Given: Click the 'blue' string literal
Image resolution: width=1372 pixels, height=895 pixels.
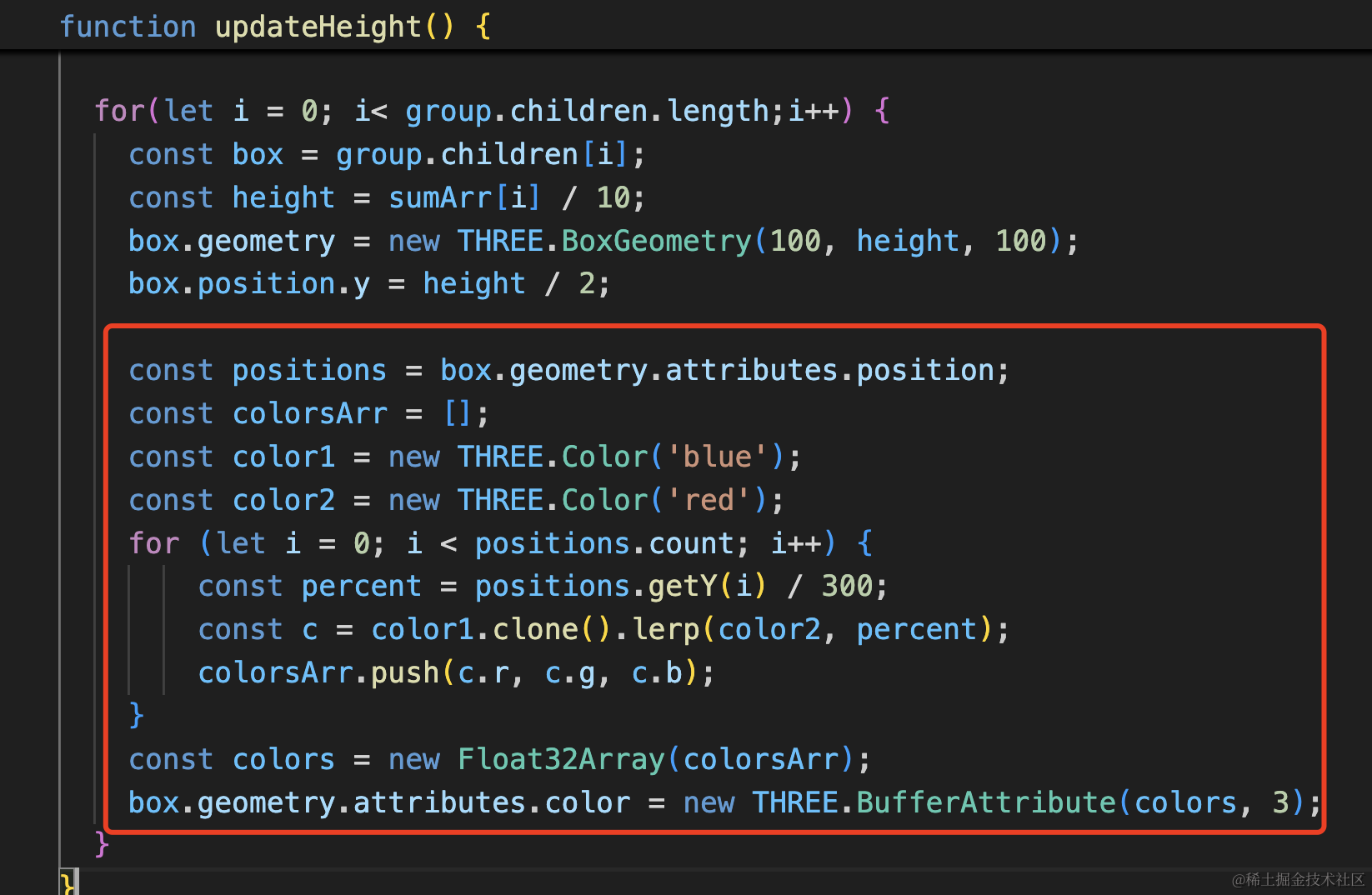Looking at the screenshot, I should 718,457.
